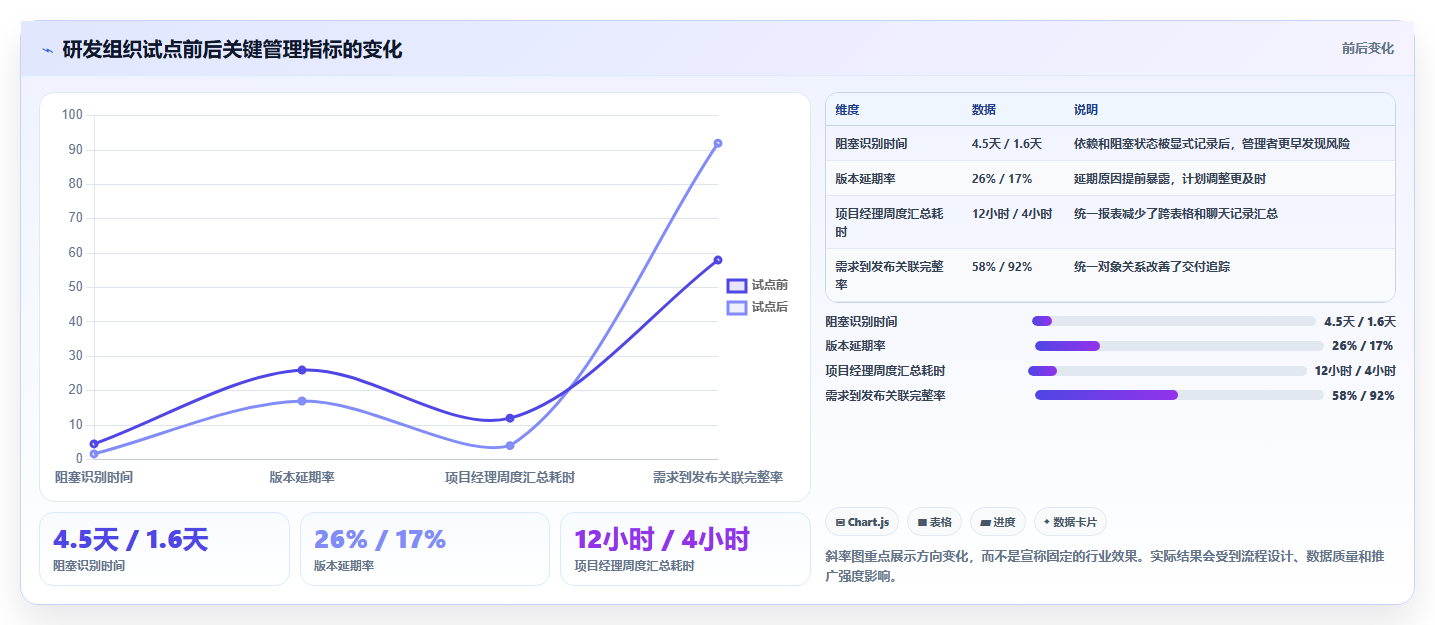Click the 项目经理周度汇总耗时 progress bar
Image resolution: width=1435 pixels, height=625 pixels.
(x=1167, y=371)
